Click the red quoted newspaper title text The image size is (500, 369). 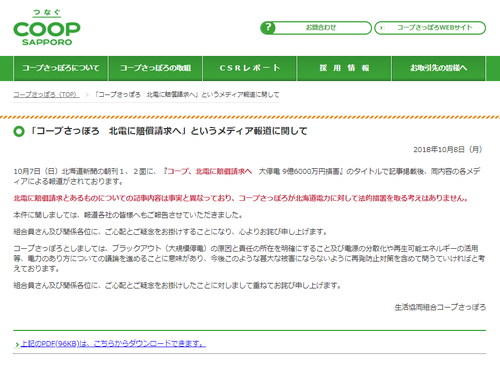click(209, 171)
